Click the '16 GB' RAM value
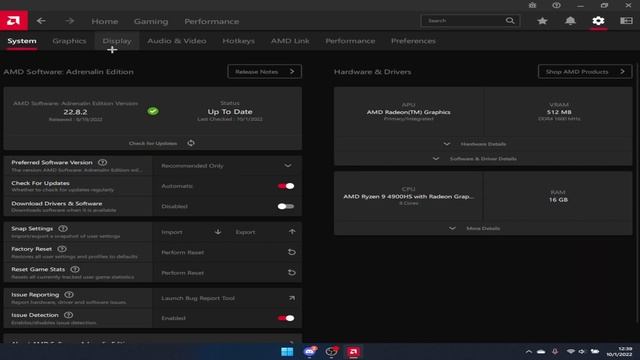This screenshot has height=360, width=640. point(558,200)
